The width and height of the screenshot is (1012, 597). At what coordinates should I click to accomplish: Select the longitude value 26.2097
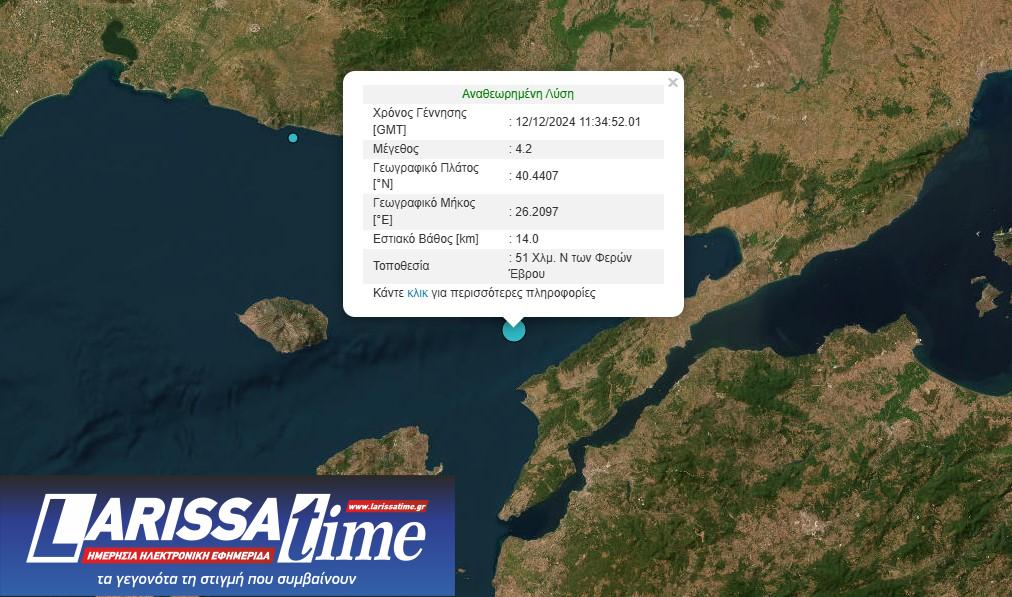pyautogui.click(x=536, y=212)
